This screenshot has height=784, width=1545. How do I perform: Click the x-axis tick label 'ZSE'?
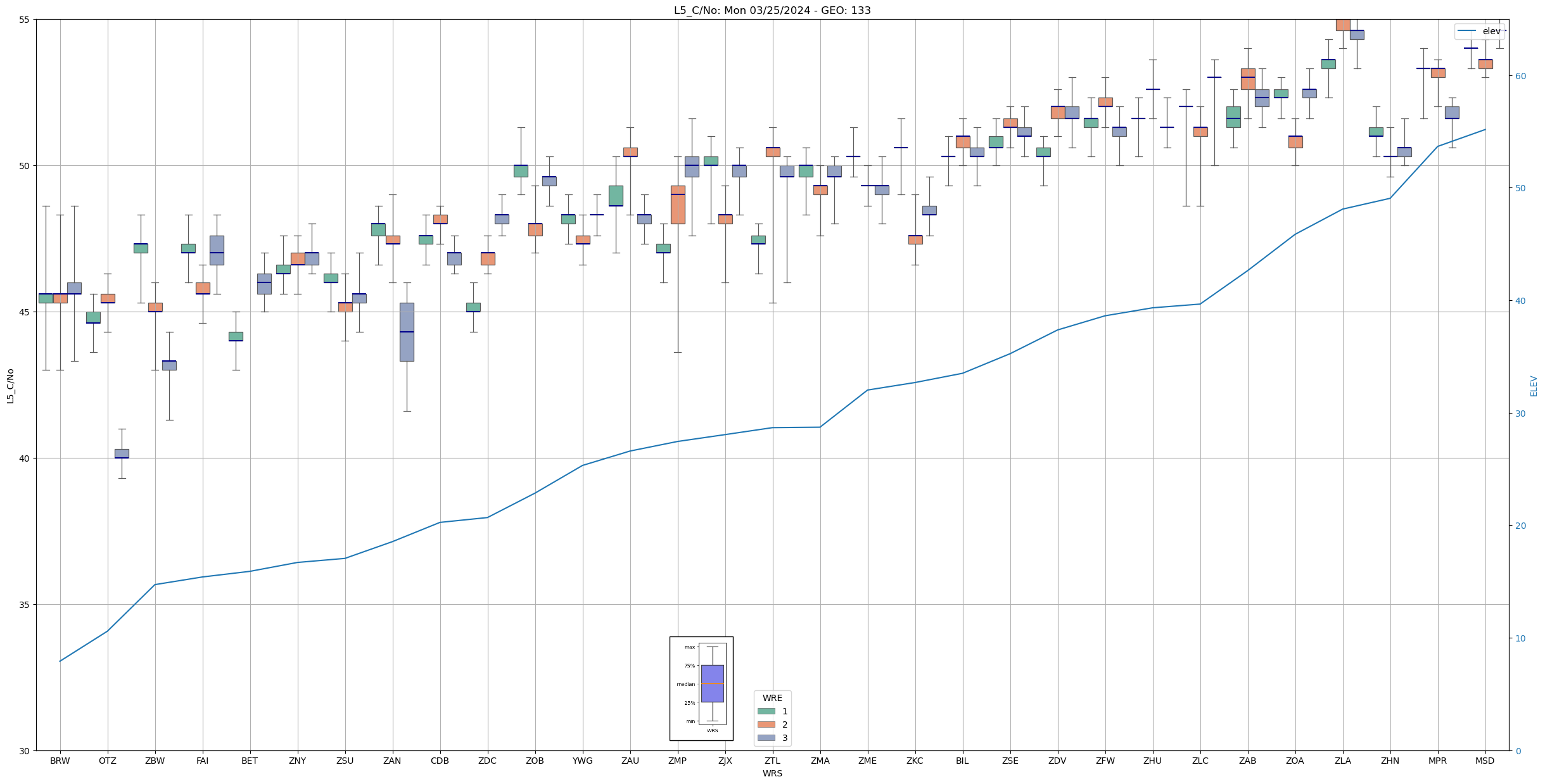(1010, 761)
